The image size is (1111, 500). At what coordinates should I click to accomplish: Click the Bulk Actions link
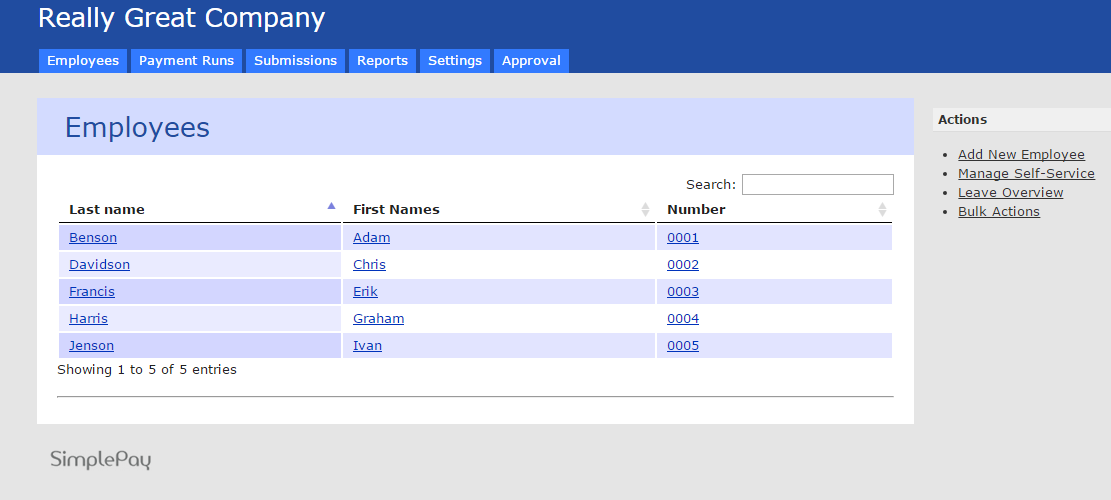[998, 211]
